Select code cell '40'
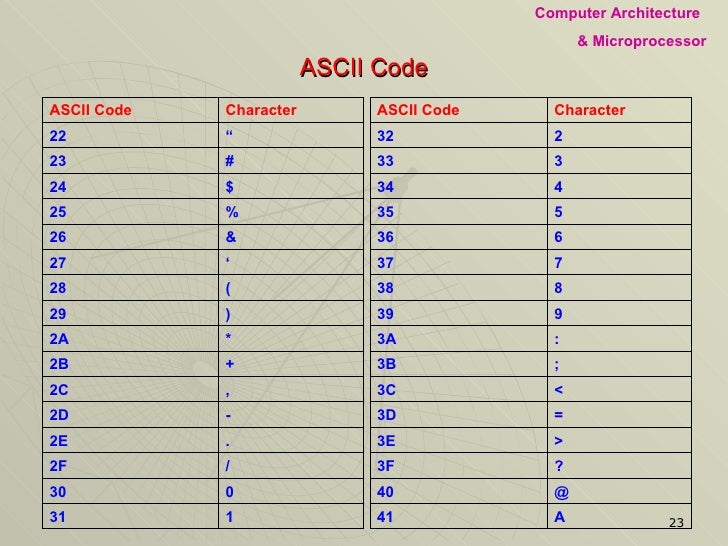The image size is (728, 546). click(x=459, y=491)
